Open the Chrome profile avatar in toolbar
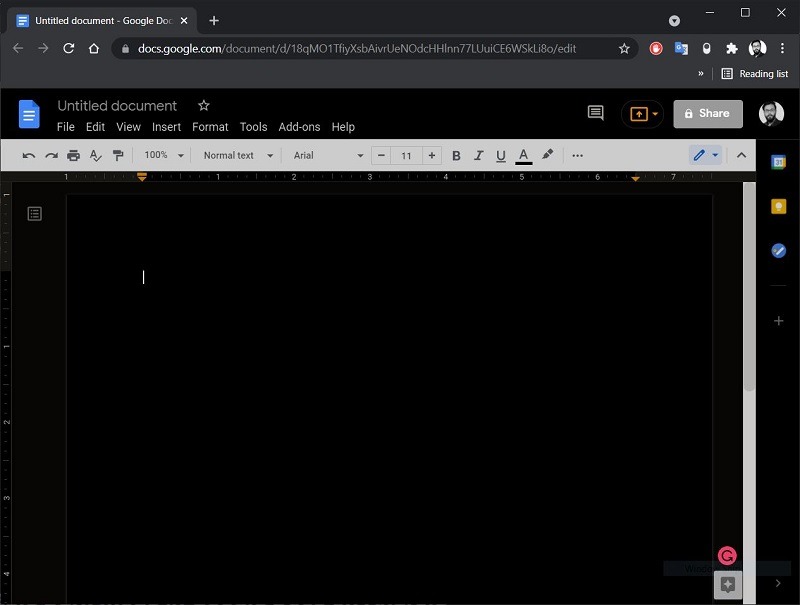This screenshot has height=605, width=800. tap(757, 48)
